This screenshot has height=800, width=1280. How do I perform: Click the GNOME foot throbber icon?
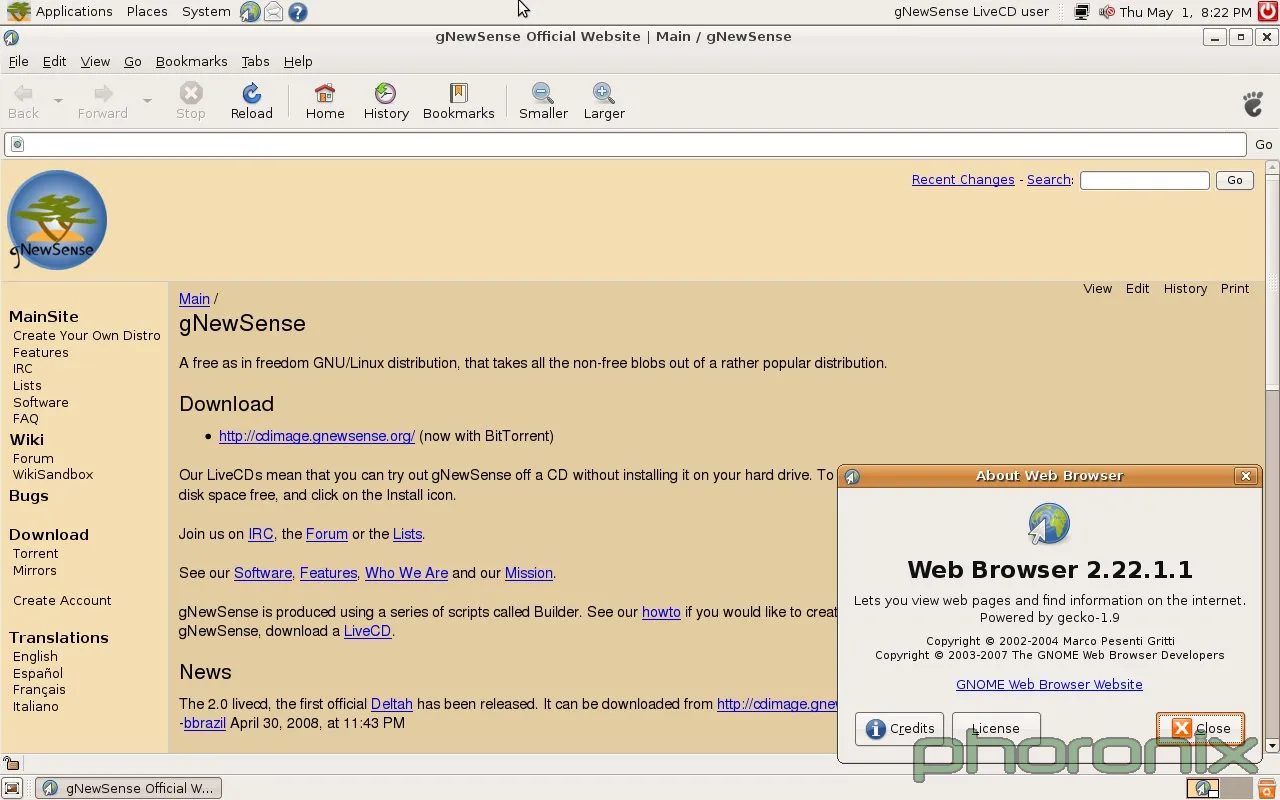click(1253, 103)
